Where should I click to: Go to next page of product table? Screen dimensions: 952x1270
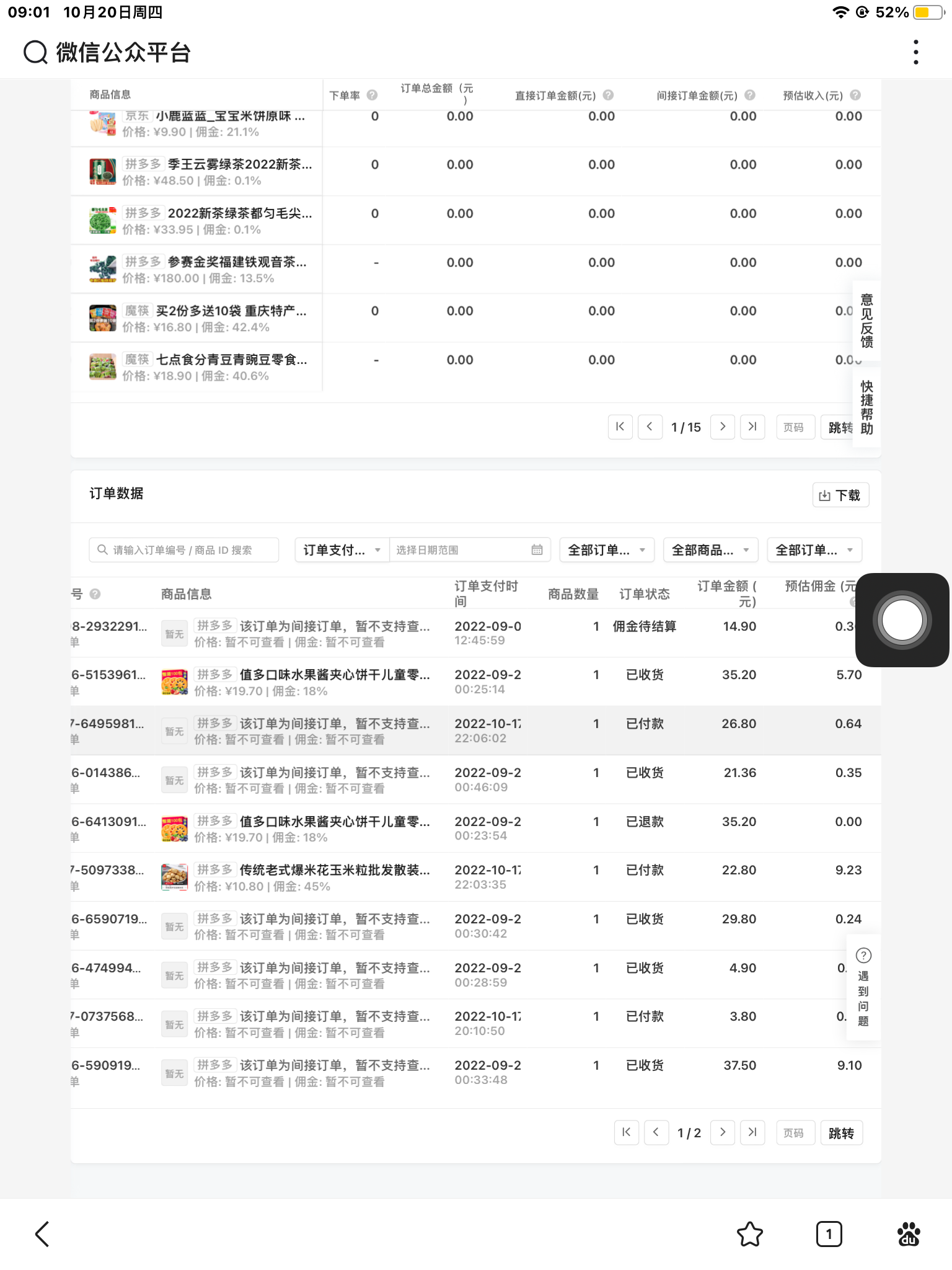pos(723,427)
